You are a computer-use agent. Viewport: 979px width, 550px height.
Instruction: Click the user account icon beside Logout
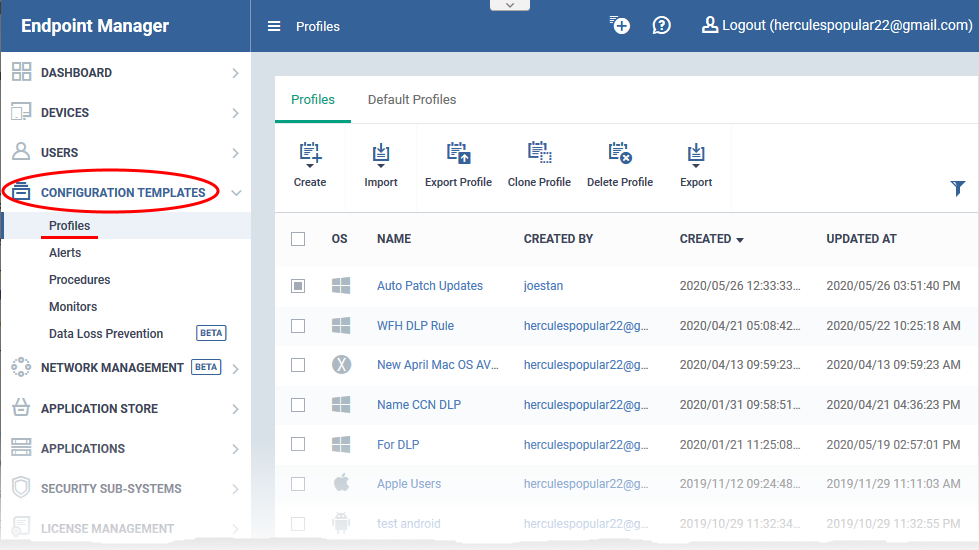709,25
